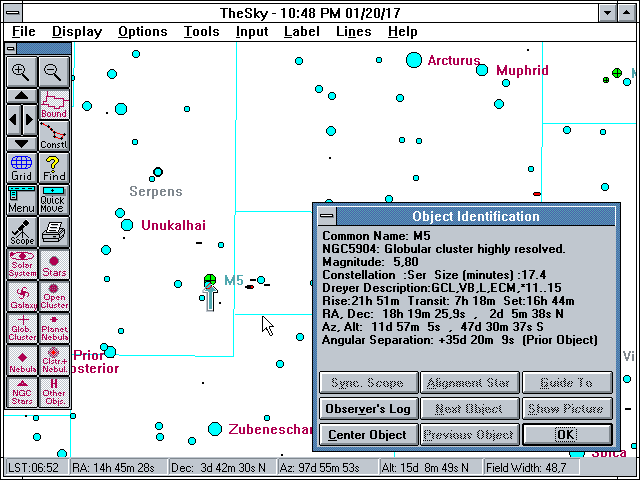Click the Open Cluster filter icon
Image resolution: width=640 pixels, height=480 pixels.
53,296
